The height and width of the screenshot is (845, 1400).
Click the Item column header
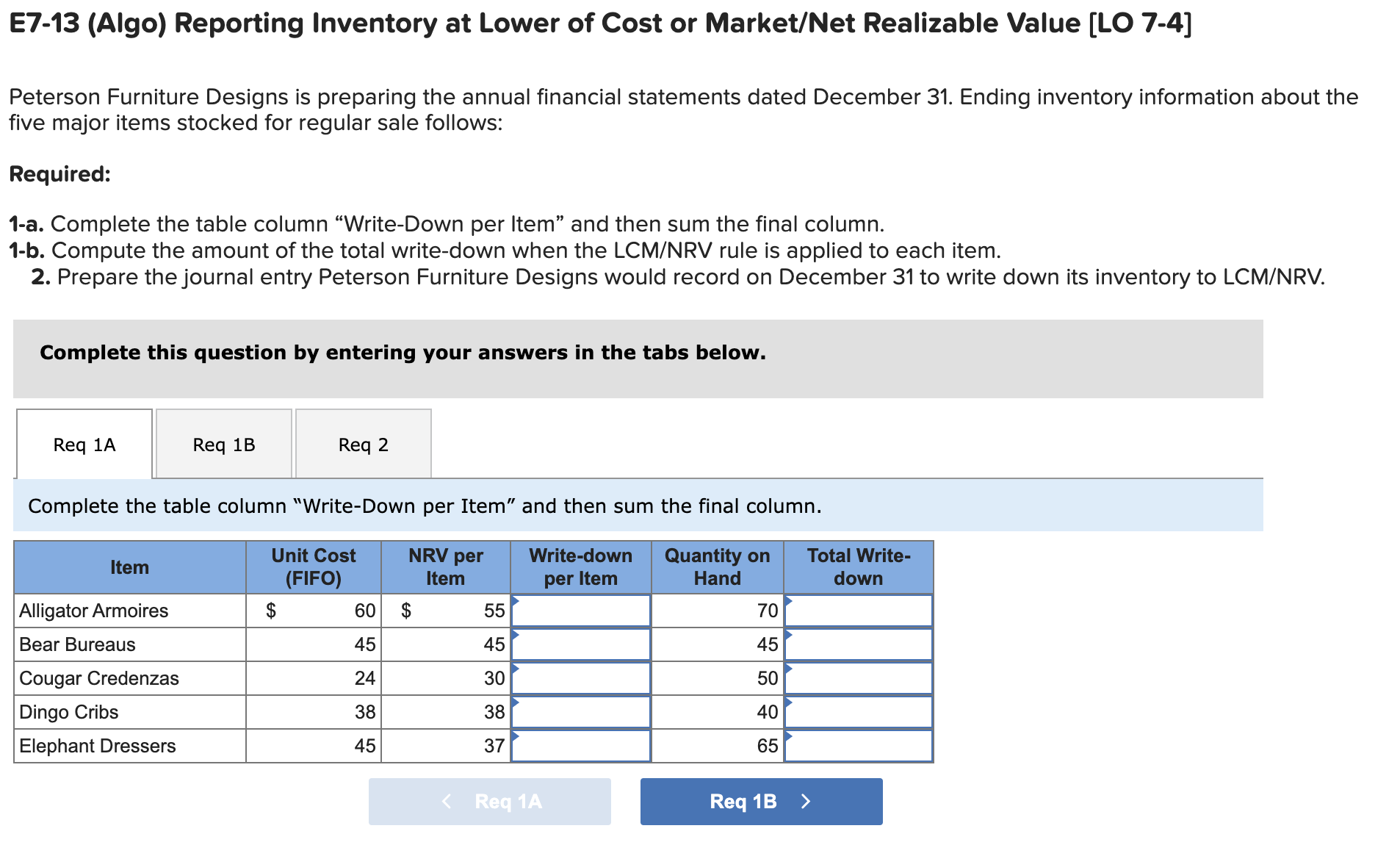tap(129, 567)
